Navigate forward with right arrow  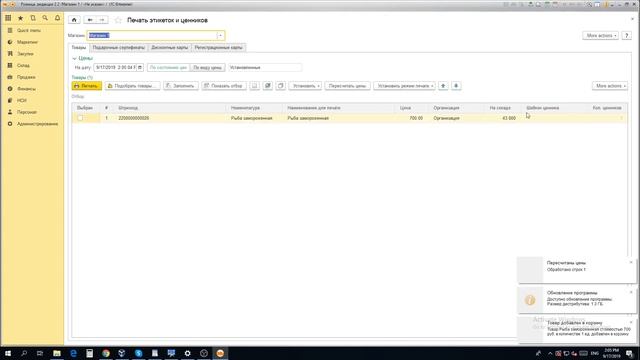click(102, 20)
